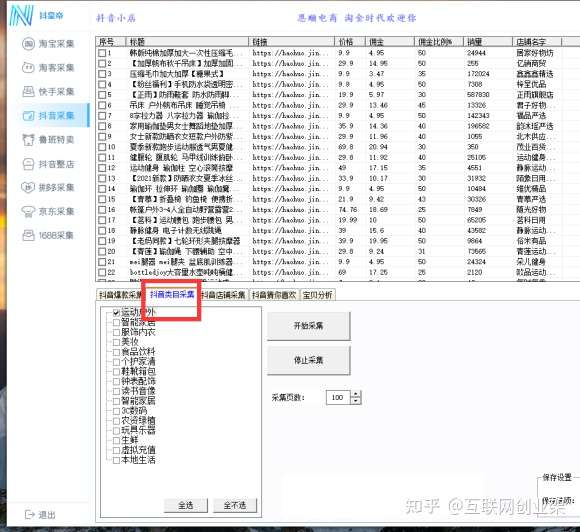Switch to the 抖音类目采集 tab
This screenshot has height=532, width=580.
(x=172, y=294)
